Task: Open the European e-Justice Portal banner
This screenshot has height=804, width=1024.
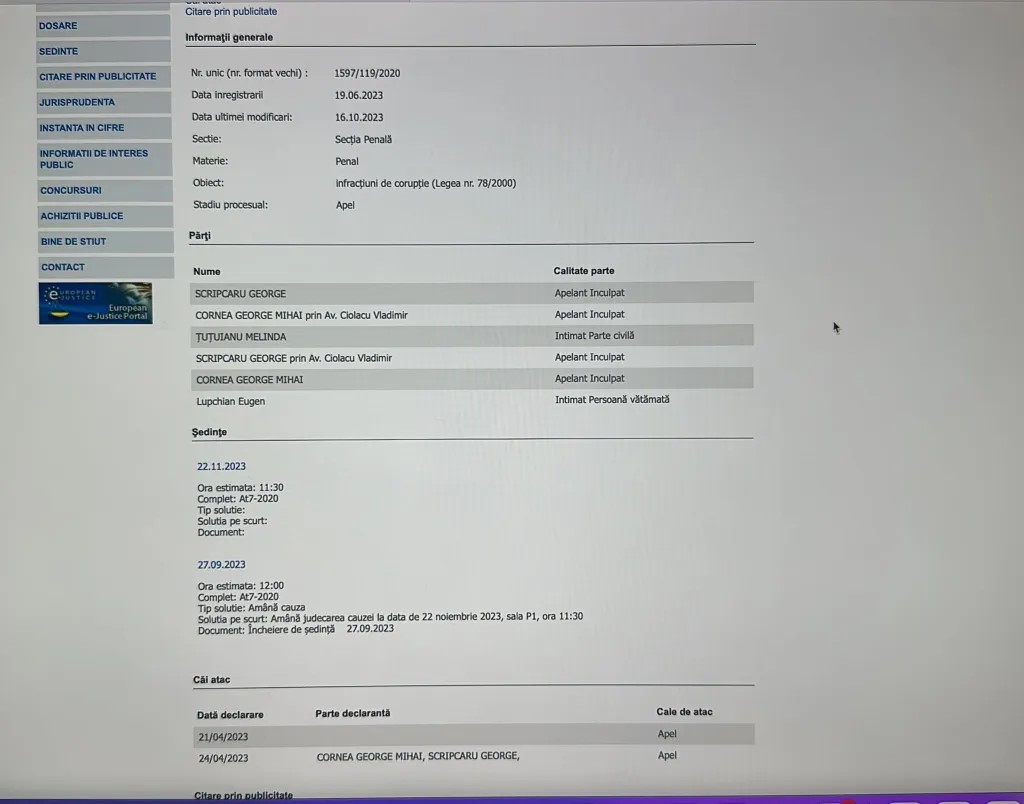Action: [x=96, y=303]
